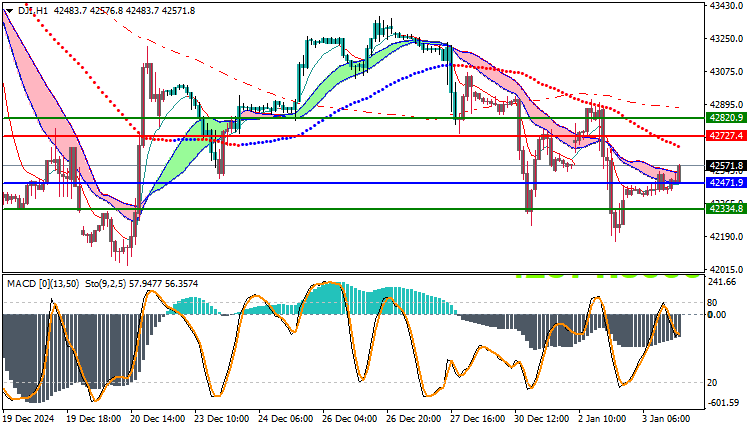750x430 pixels.
Task: Click the 19 Dec 2024 date label
Action: pos(29,419)
